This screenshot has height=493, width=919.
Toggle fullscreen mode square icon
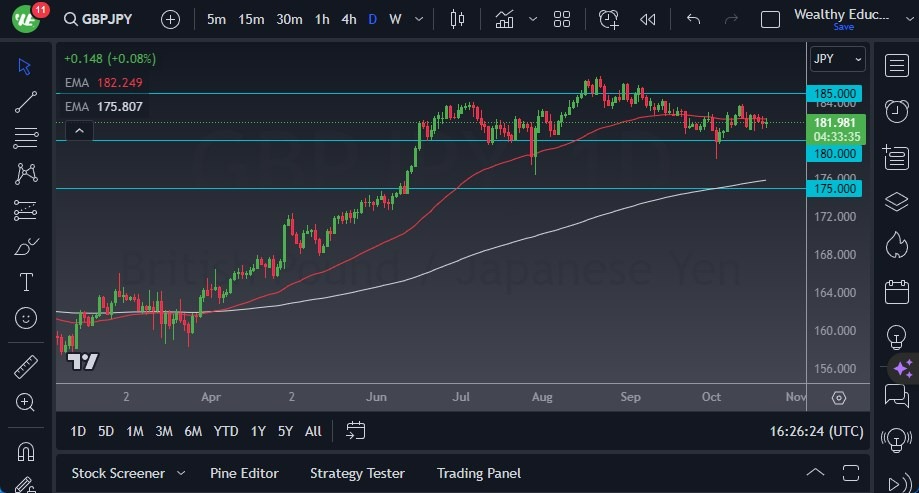770,19
